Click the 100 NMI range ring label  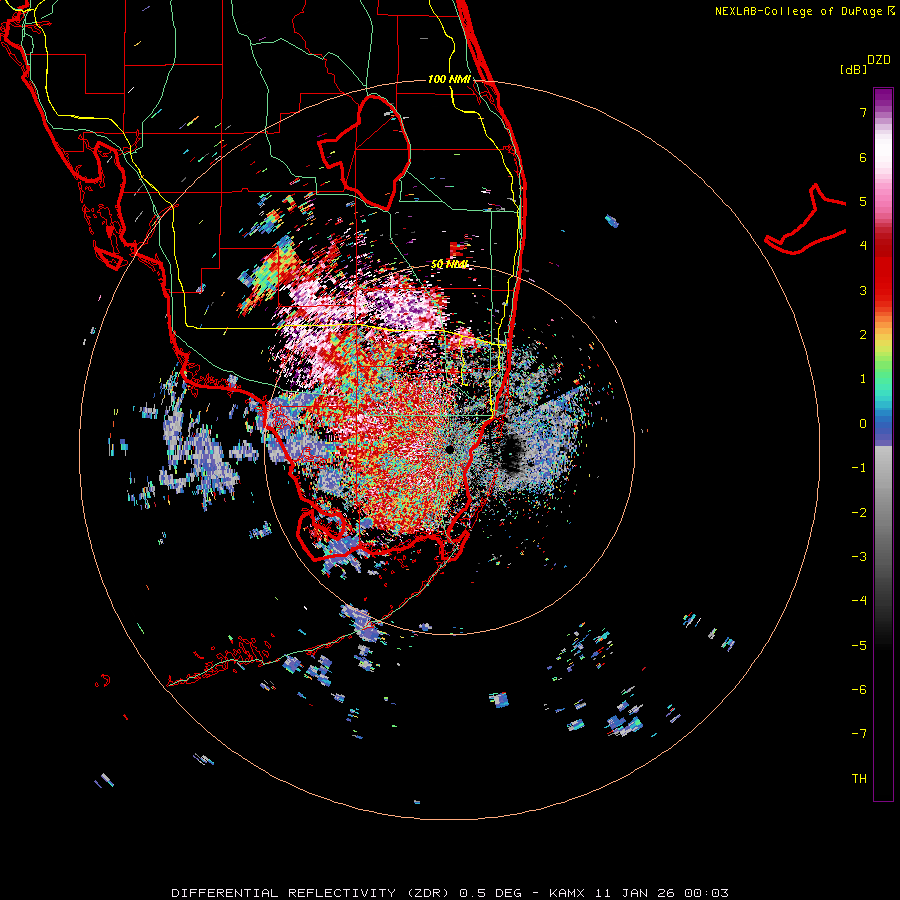449,79
